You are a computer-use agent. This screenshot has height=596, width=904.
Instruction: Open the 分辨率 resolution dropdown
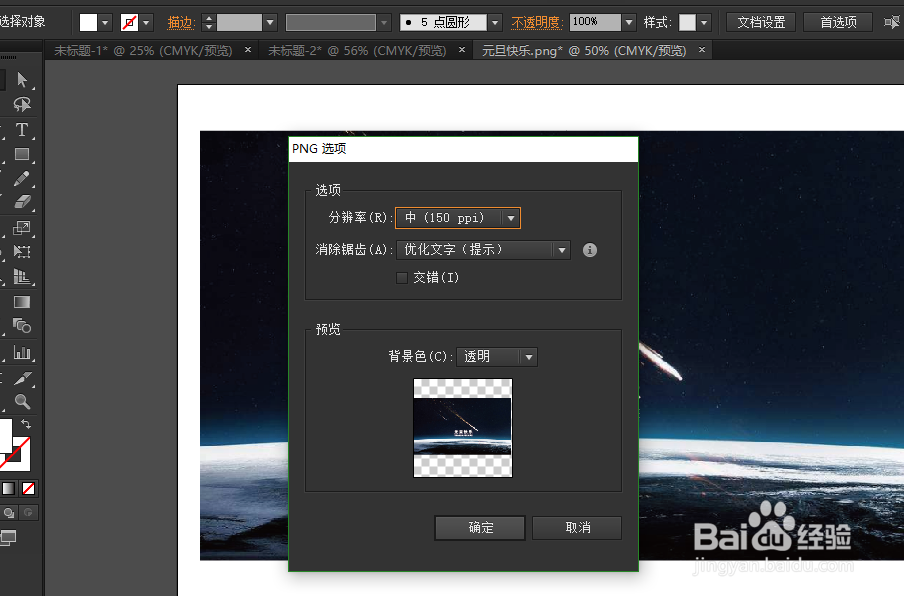(x=458, y=218)
